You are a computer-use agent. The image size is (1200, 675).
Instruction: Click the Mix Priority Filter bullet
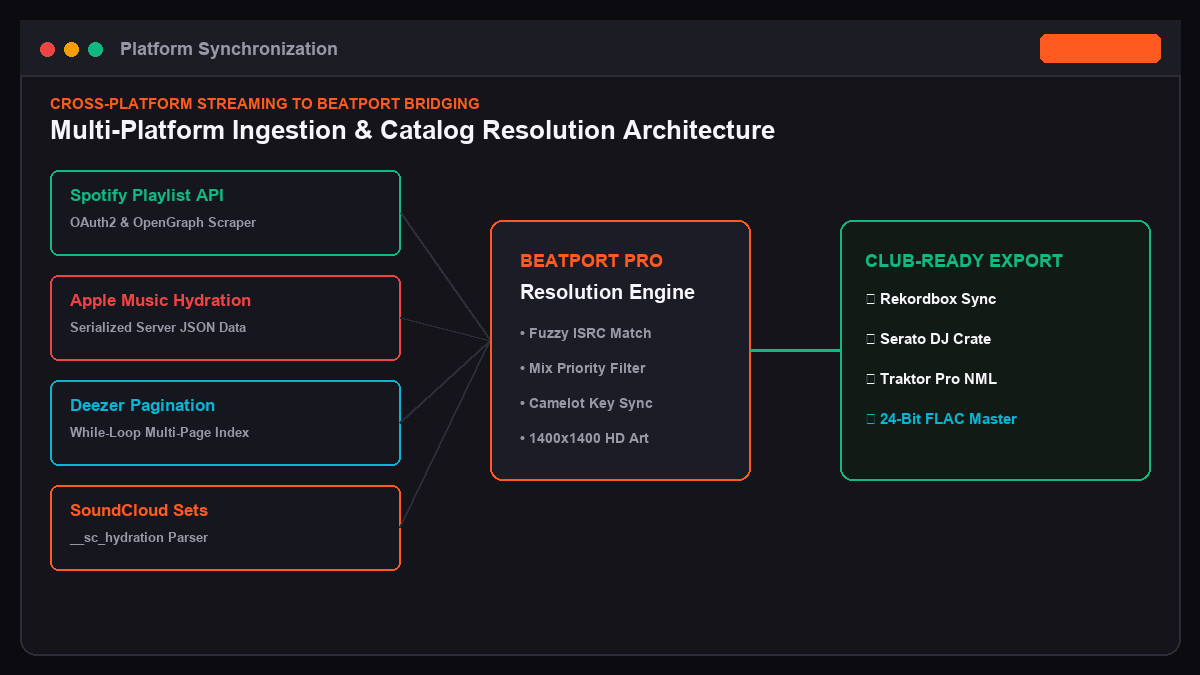[x=583, y=368]
